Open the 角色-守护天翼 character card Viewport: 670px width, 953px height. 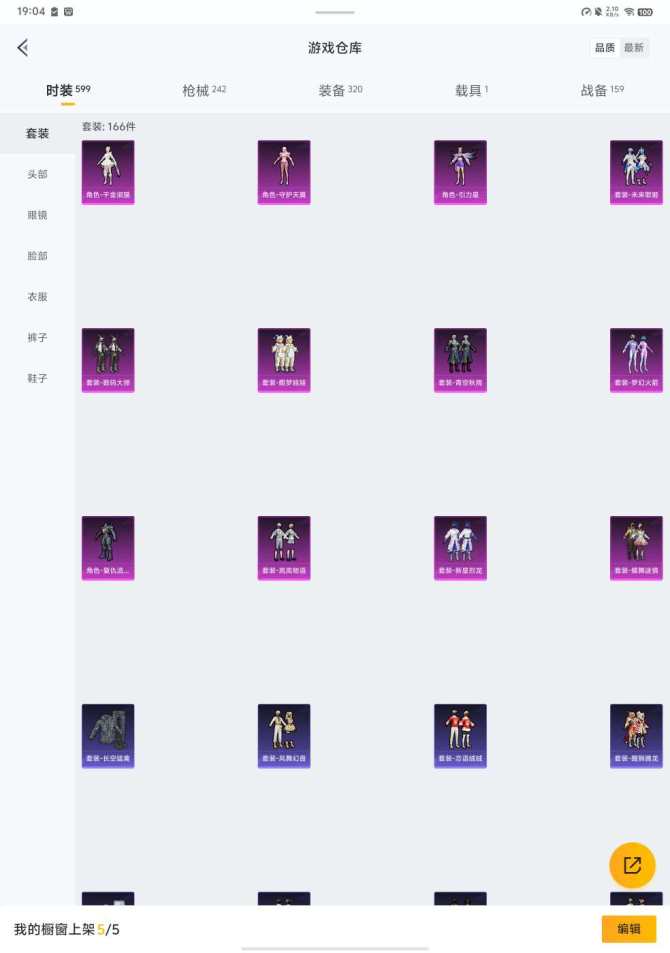tap(284, 172)
